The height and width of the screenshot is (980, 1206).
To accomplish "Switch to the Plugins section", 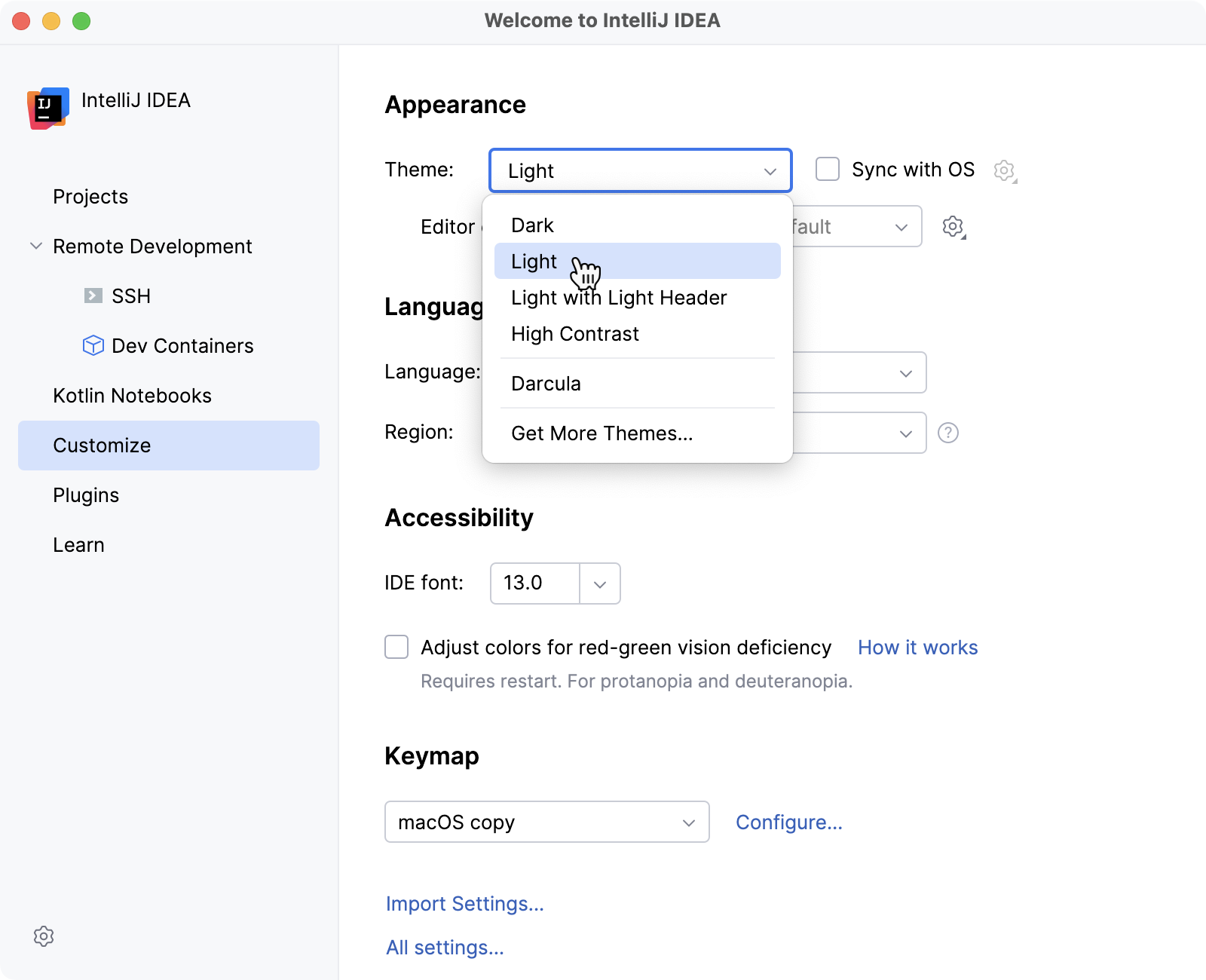I will (85, 495).
